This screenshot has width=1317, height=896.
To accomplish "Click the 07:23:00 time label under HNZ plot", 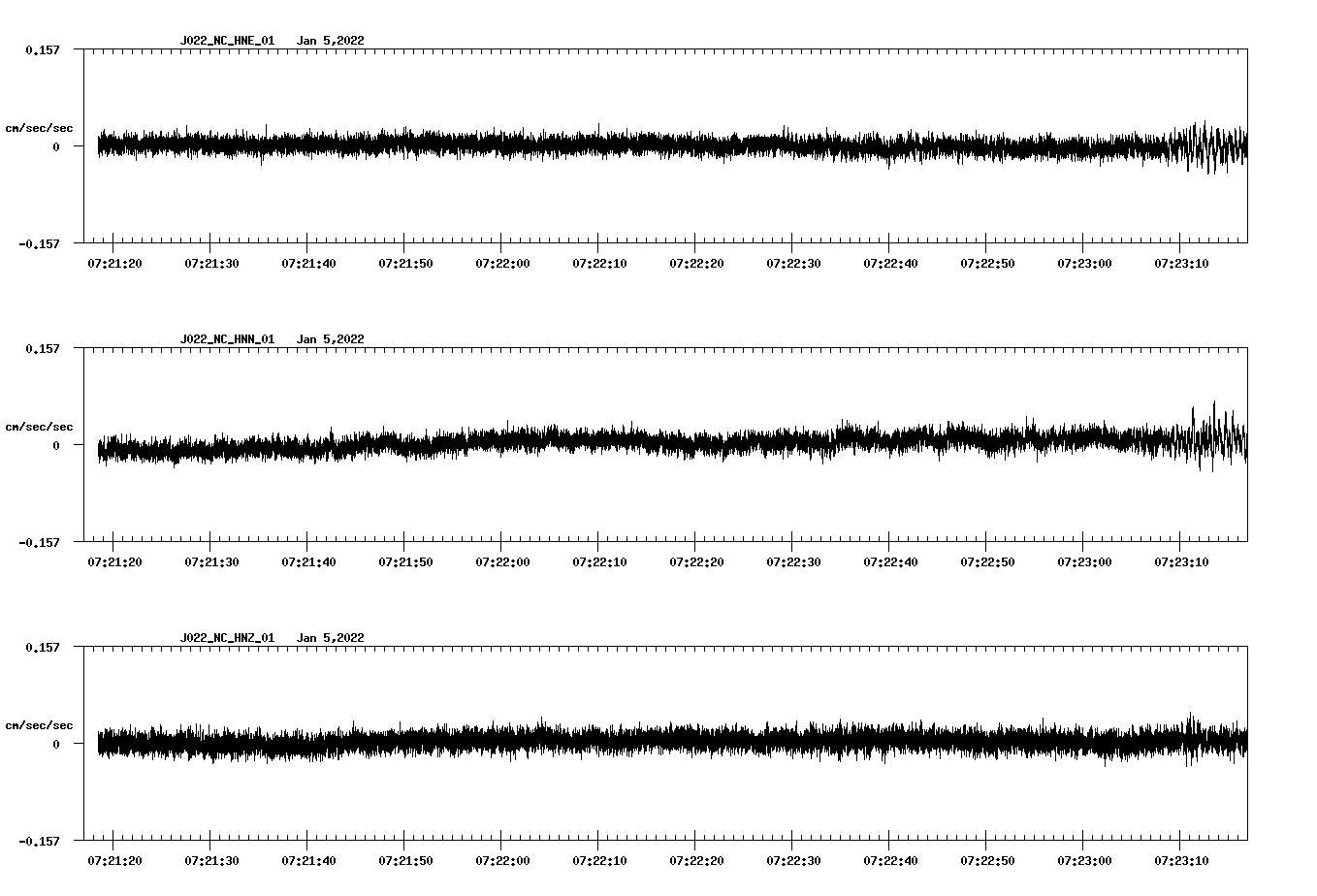I will point(1084,860).
